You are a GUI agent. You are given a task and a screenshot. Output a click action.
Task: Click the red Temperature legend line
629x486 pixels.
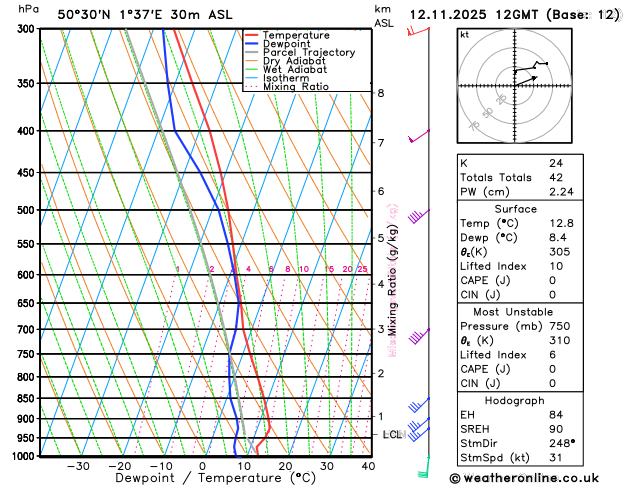[x=252, y=35]
